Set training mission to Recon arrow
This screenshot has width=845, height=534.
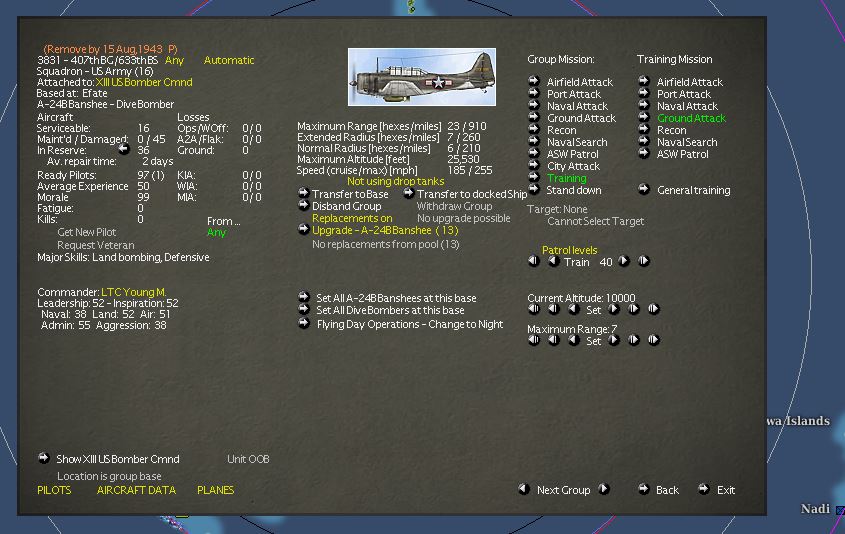coord(643,129)
